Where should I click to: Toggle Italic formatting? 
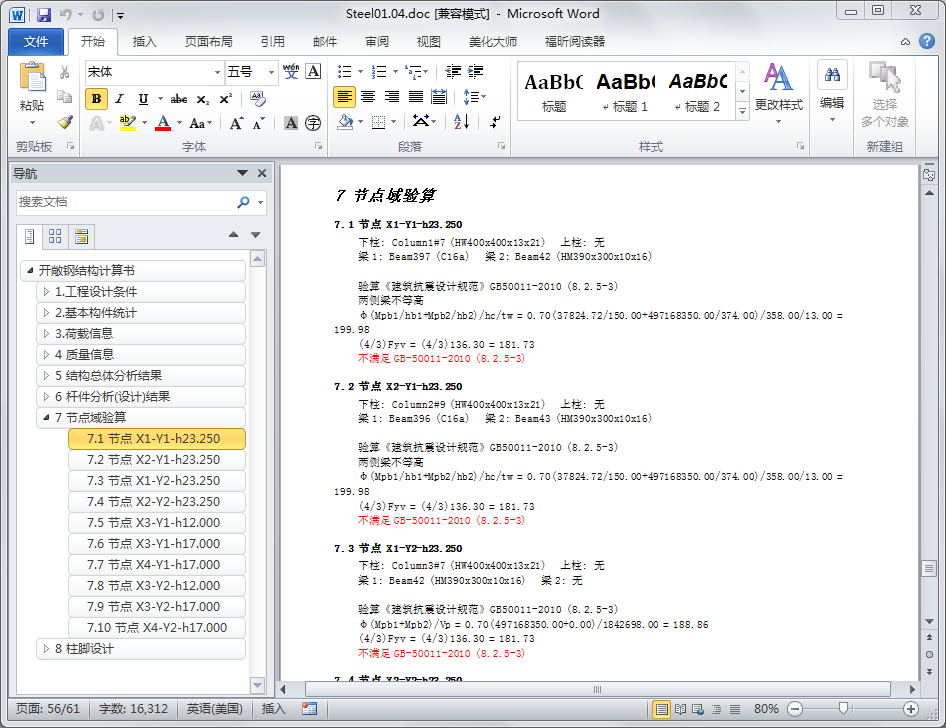[120, 99]
